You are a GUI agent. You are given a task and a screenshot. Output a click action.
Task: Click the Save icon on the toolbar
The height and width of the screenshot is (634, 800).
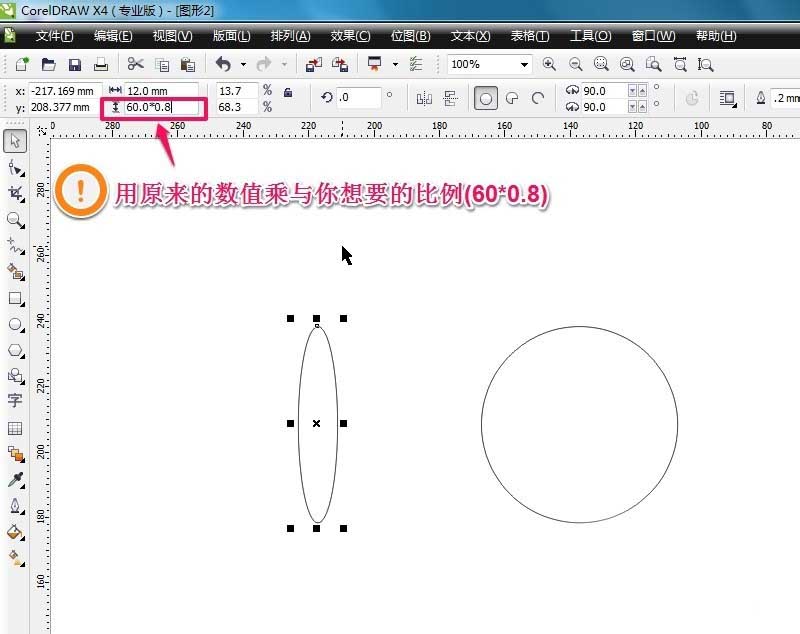74,63
